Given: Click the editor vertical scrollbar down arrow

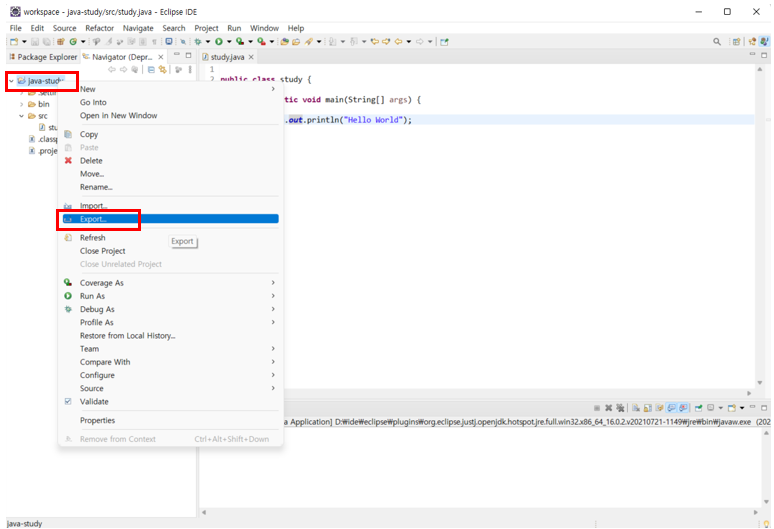Looking at the screenshot, I should pos(760,383).
